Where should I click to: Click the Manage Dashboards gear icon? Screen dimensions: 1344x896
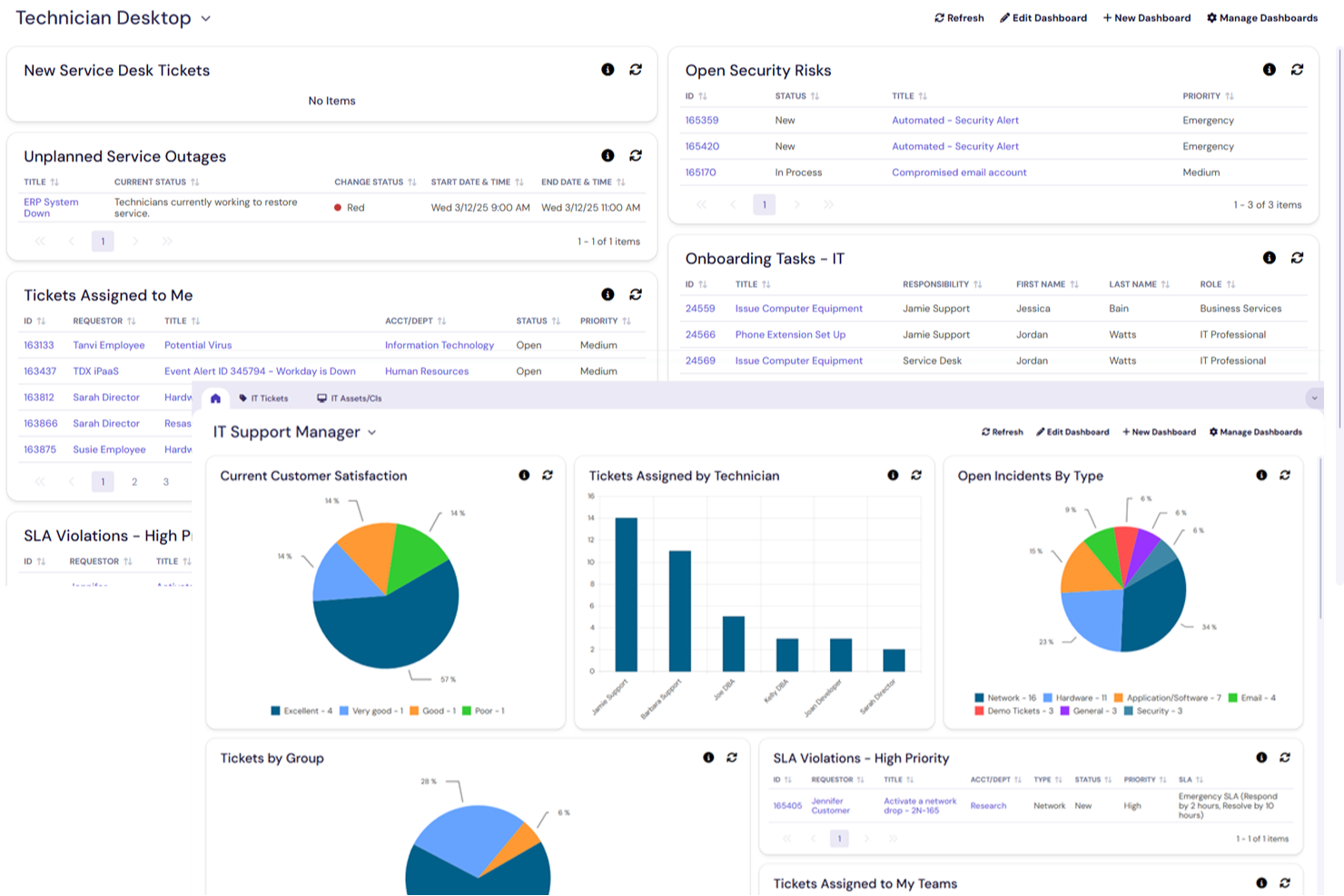coord(1211,17)
